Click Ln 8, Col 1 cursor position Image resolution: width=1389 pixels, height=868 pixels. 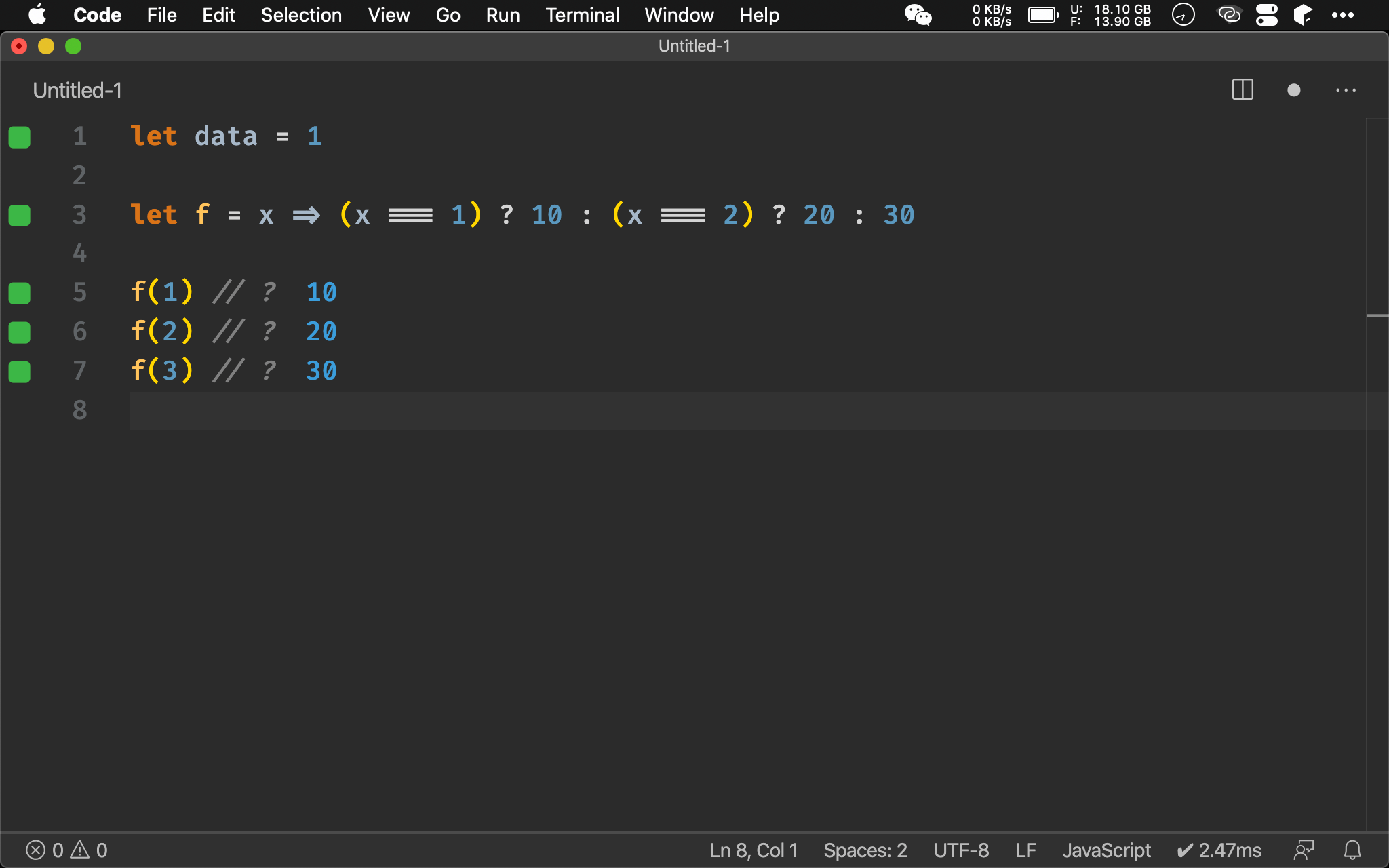click(754, 850)
